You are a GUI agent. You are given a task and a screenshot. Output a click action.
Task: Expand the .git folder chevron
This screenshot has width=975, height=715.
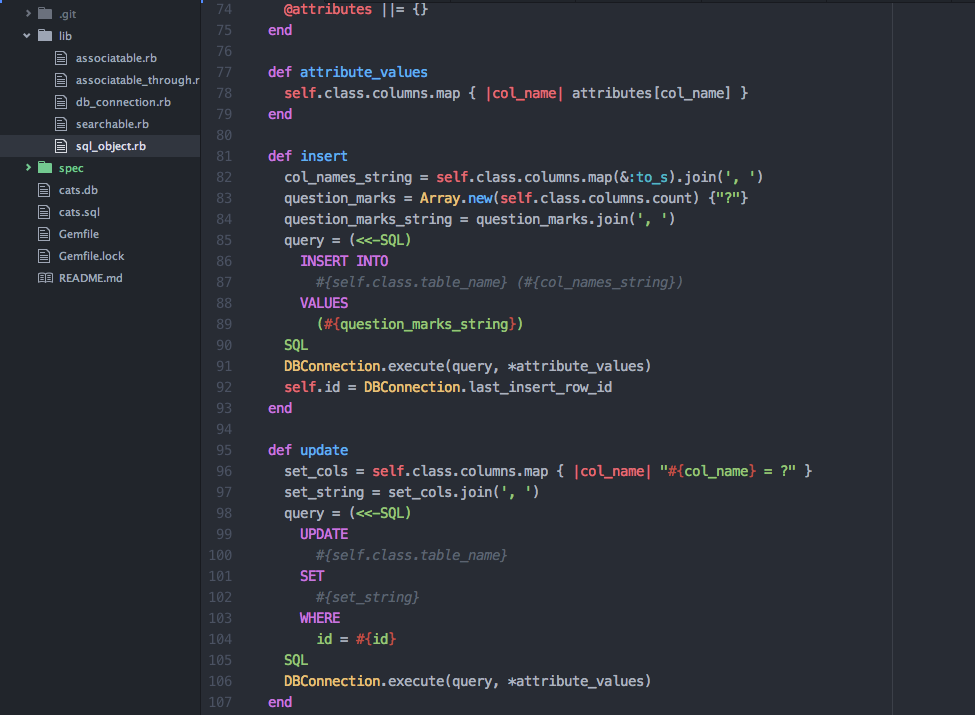click(x=28, y=14)
